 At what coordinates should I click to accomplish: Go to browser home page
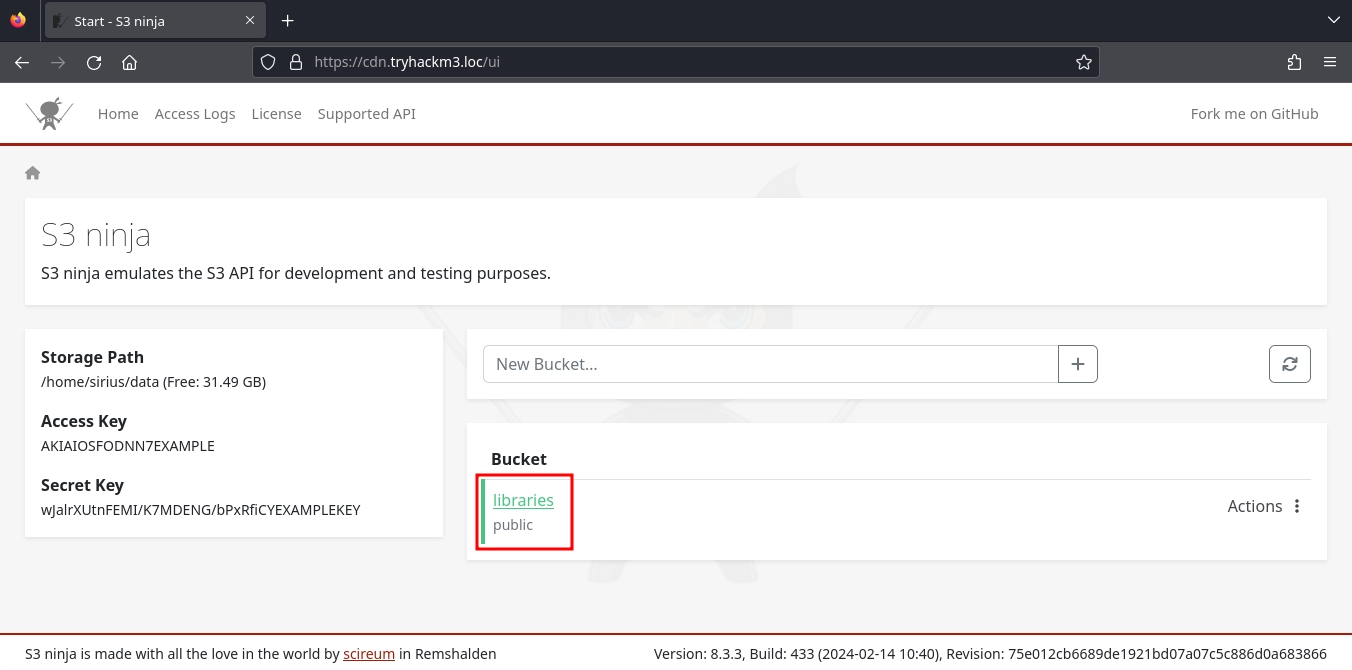tap(129, 62)
